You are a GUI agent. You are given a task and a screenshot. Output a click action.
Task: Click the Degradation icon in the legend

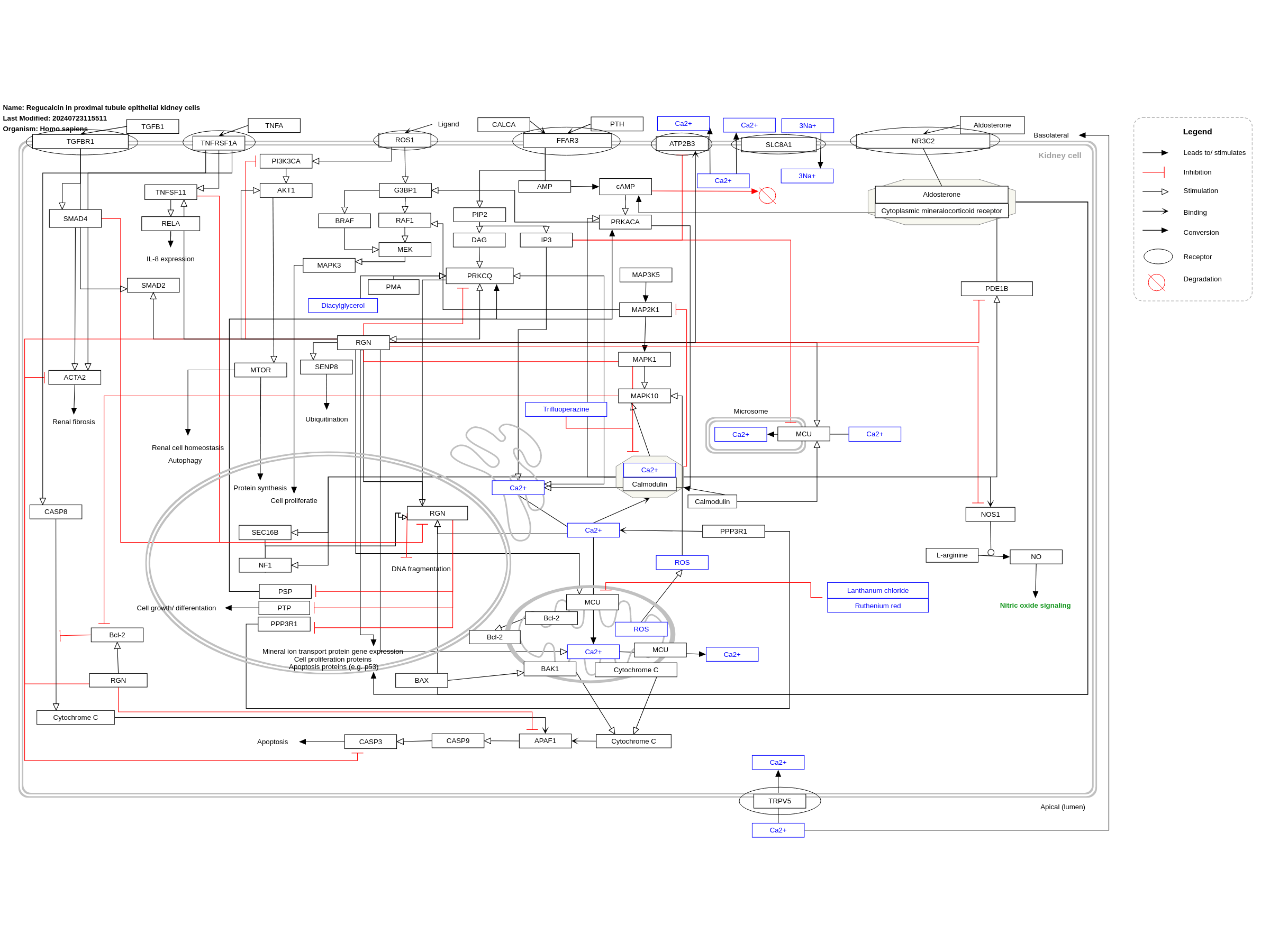pyautogui.click(x=1157, y=283)
